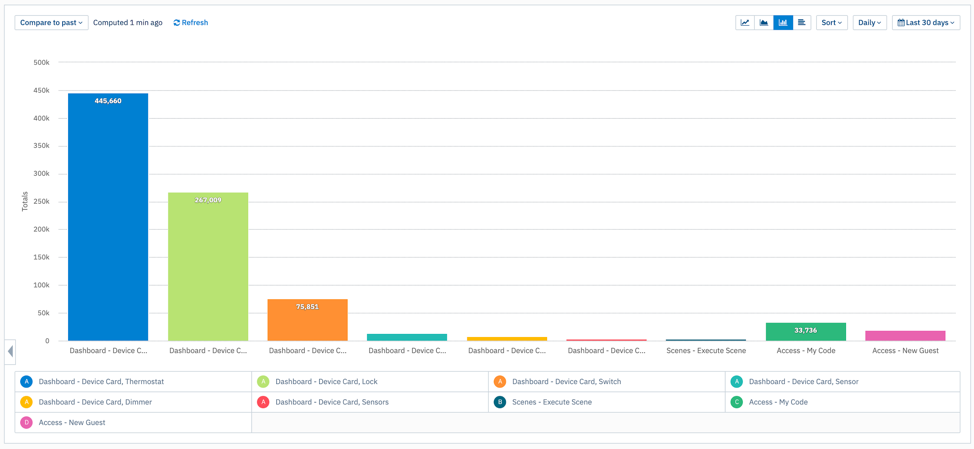Image resolution: width=974 pixels, height=449 pixels.
Task: Toggle Dashboard - Device Card, Thermostat legend item
Action: click(x=101, y=382)
